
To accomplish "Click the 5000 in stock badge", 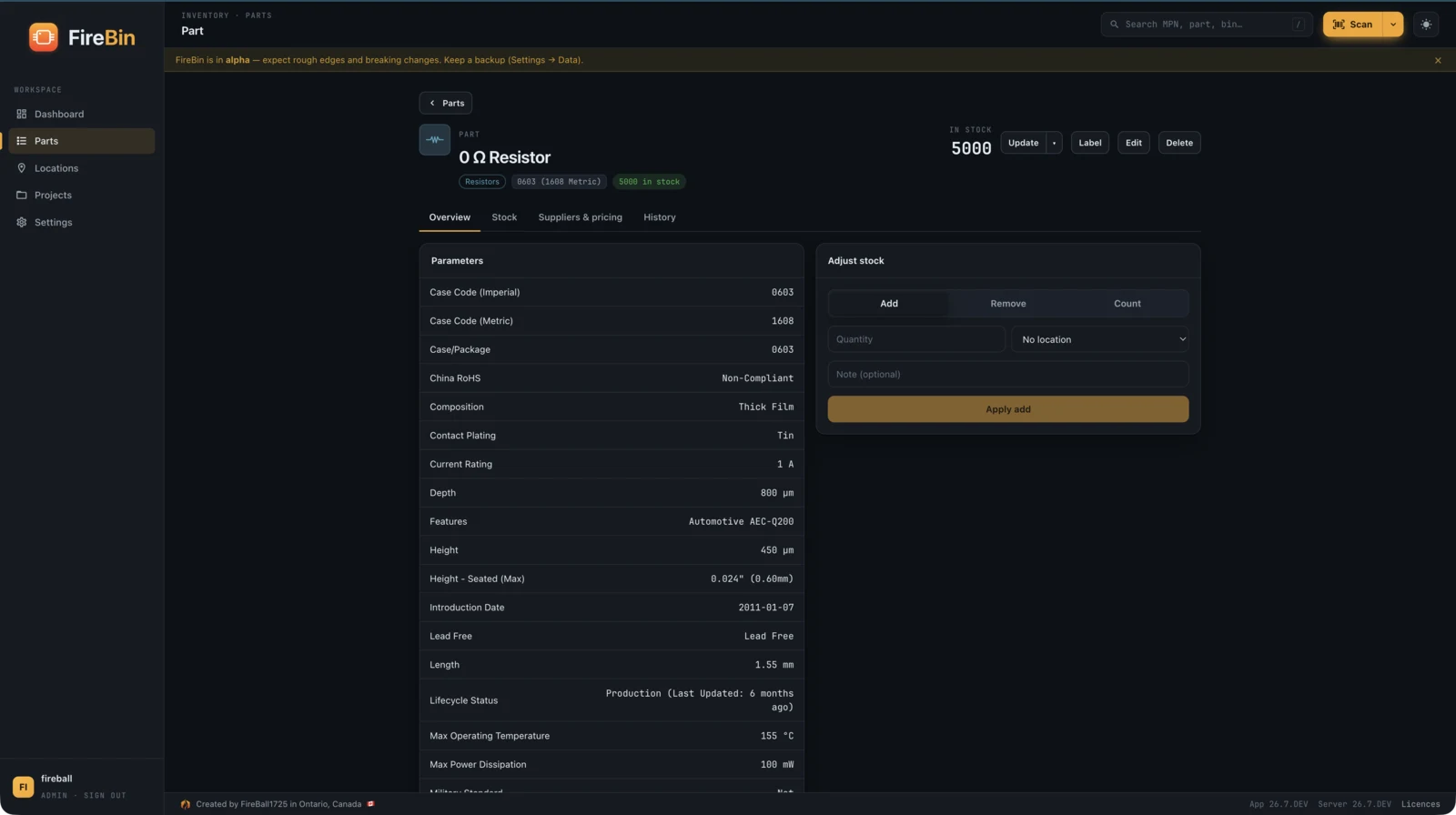I will (x=649, y=182).
